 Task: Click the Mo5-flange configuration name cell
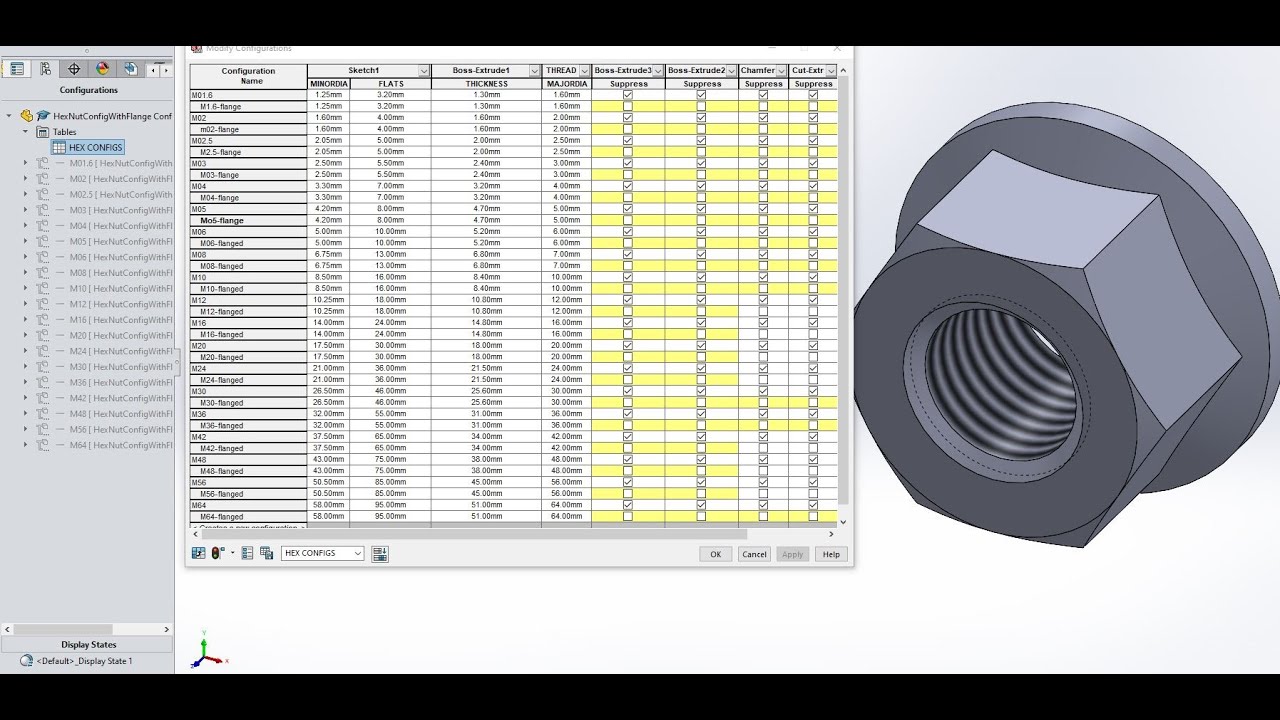click(x=248, y=221)
